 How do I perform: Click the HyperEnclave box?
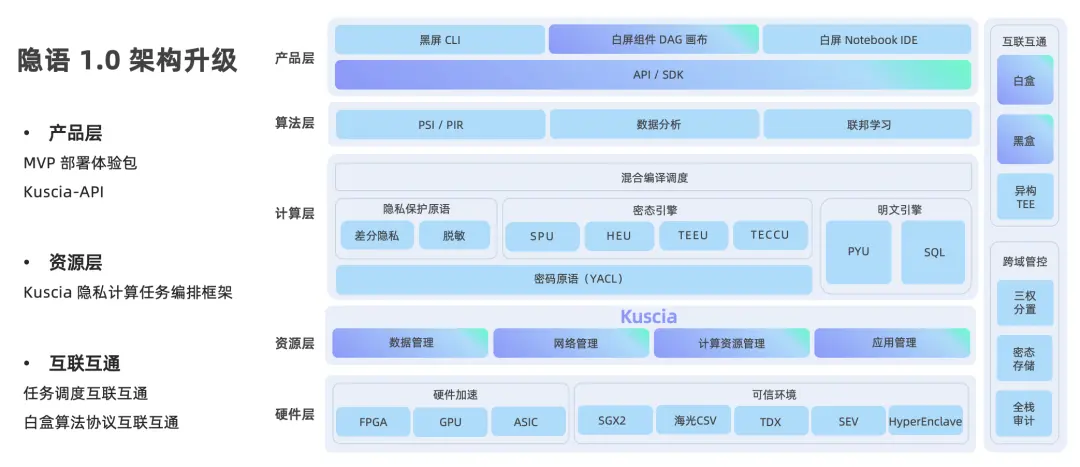tap(925, 422)
